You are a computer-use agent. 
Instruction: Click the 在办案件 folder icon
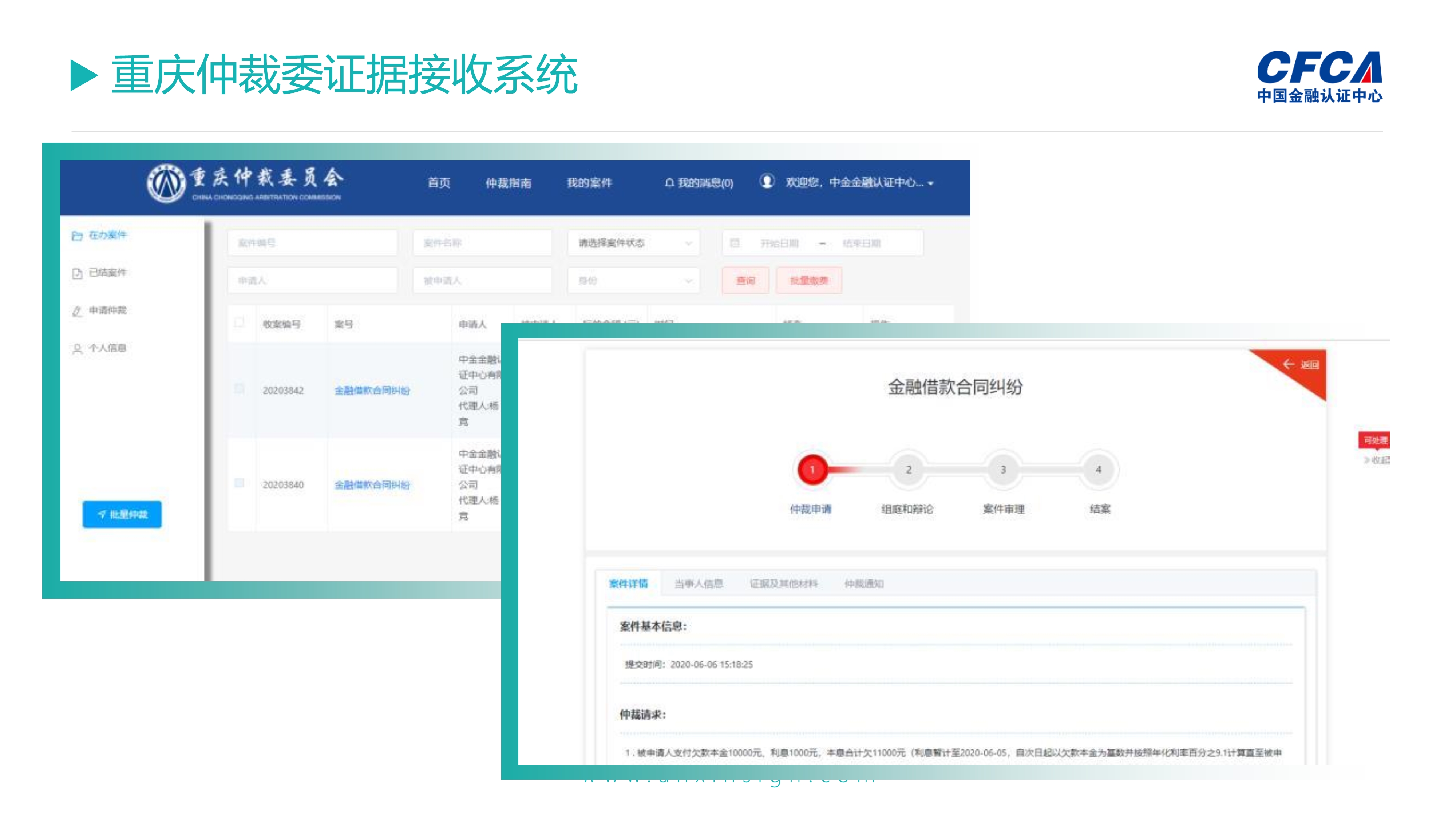[77, 236]
